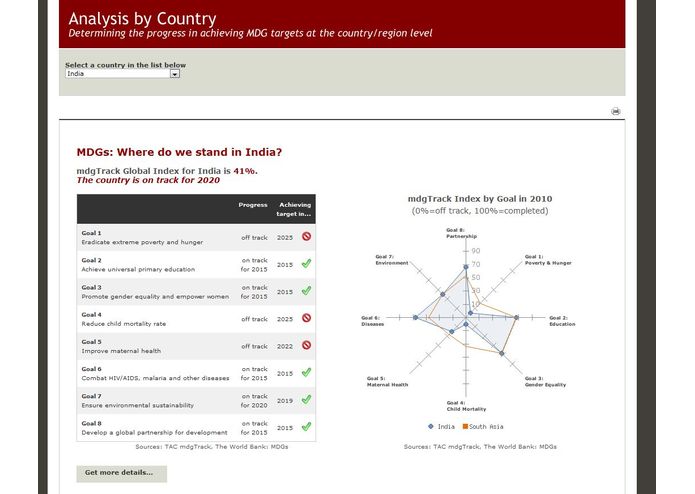Image resolution: width=695 pixels, height=494 pixels.
Task: Click Goal 1: Poverty & Hunger chart label
Action: click(548, 260)
